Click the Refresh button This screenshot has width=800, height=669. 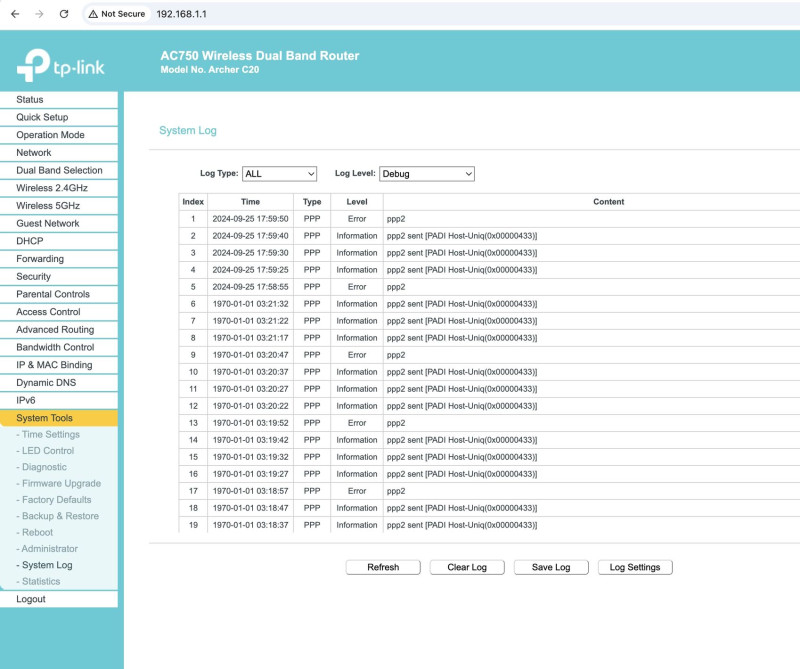tap(383, 567)
